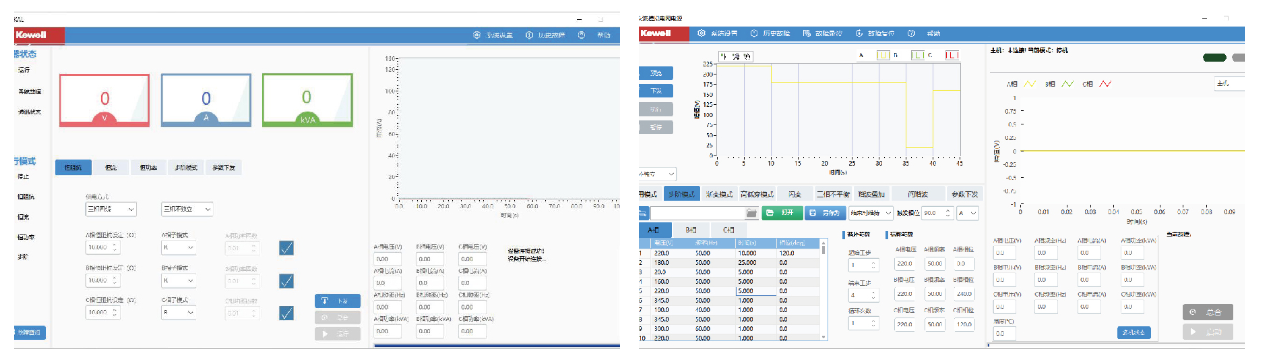
Task: Toggle the A-phase row checkbox
Action: coord(286,248)
